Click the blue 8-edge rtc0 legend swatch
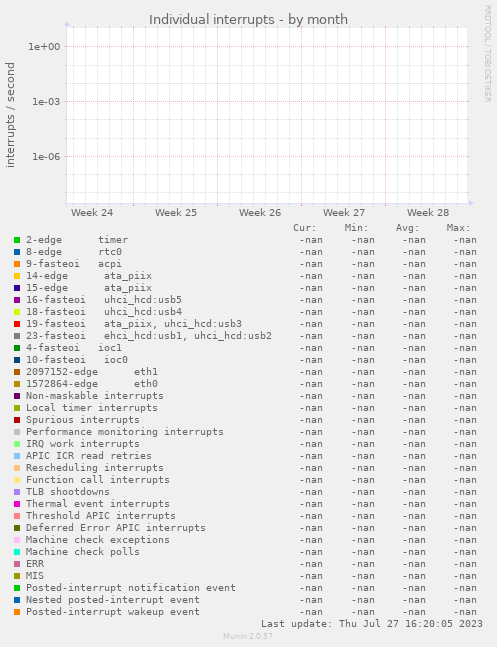Image resolution: width=497 pixels, height=647 pixels. 17,252
